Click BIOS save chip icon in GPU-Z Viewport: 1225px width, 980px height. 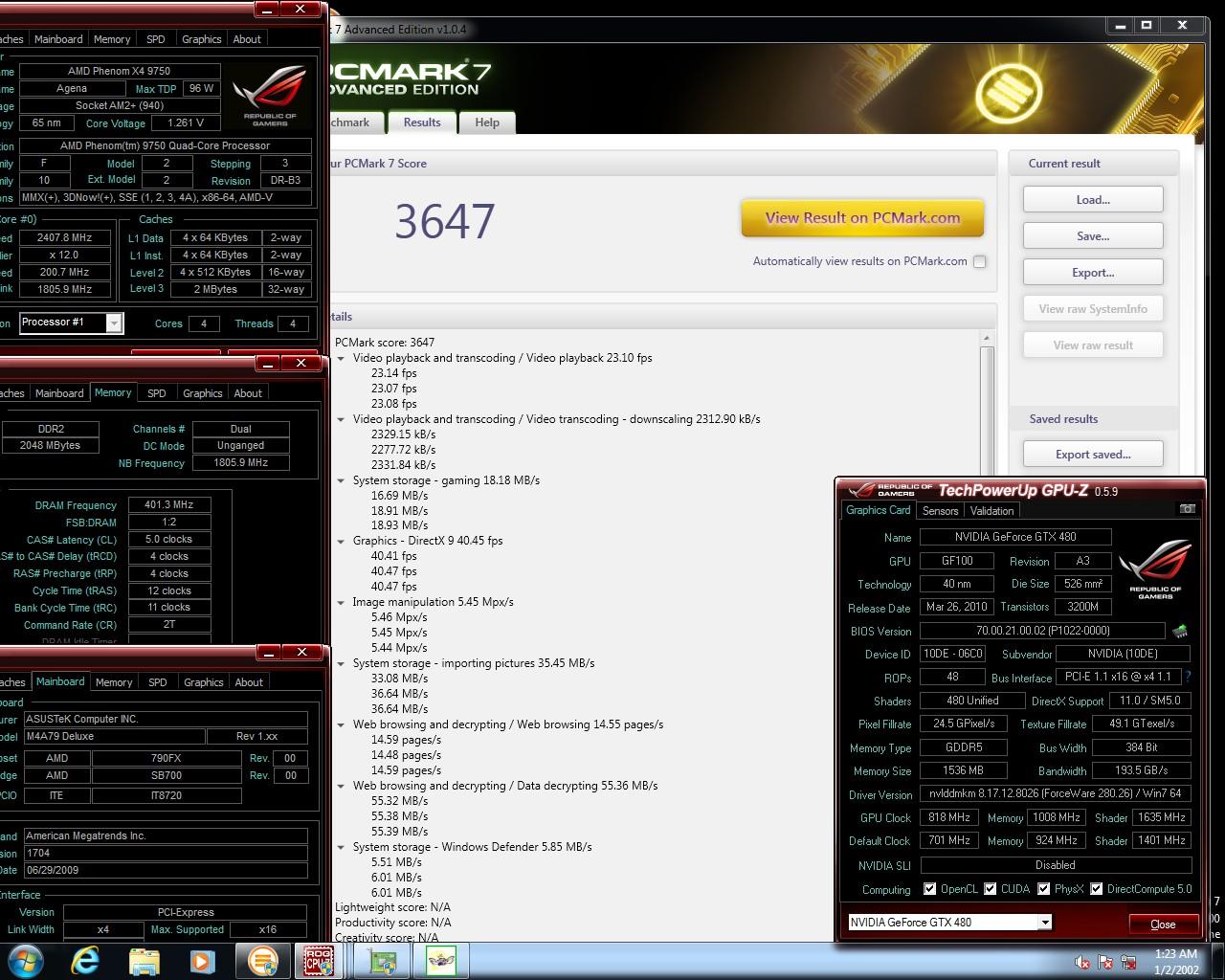tap(1180, 631)
